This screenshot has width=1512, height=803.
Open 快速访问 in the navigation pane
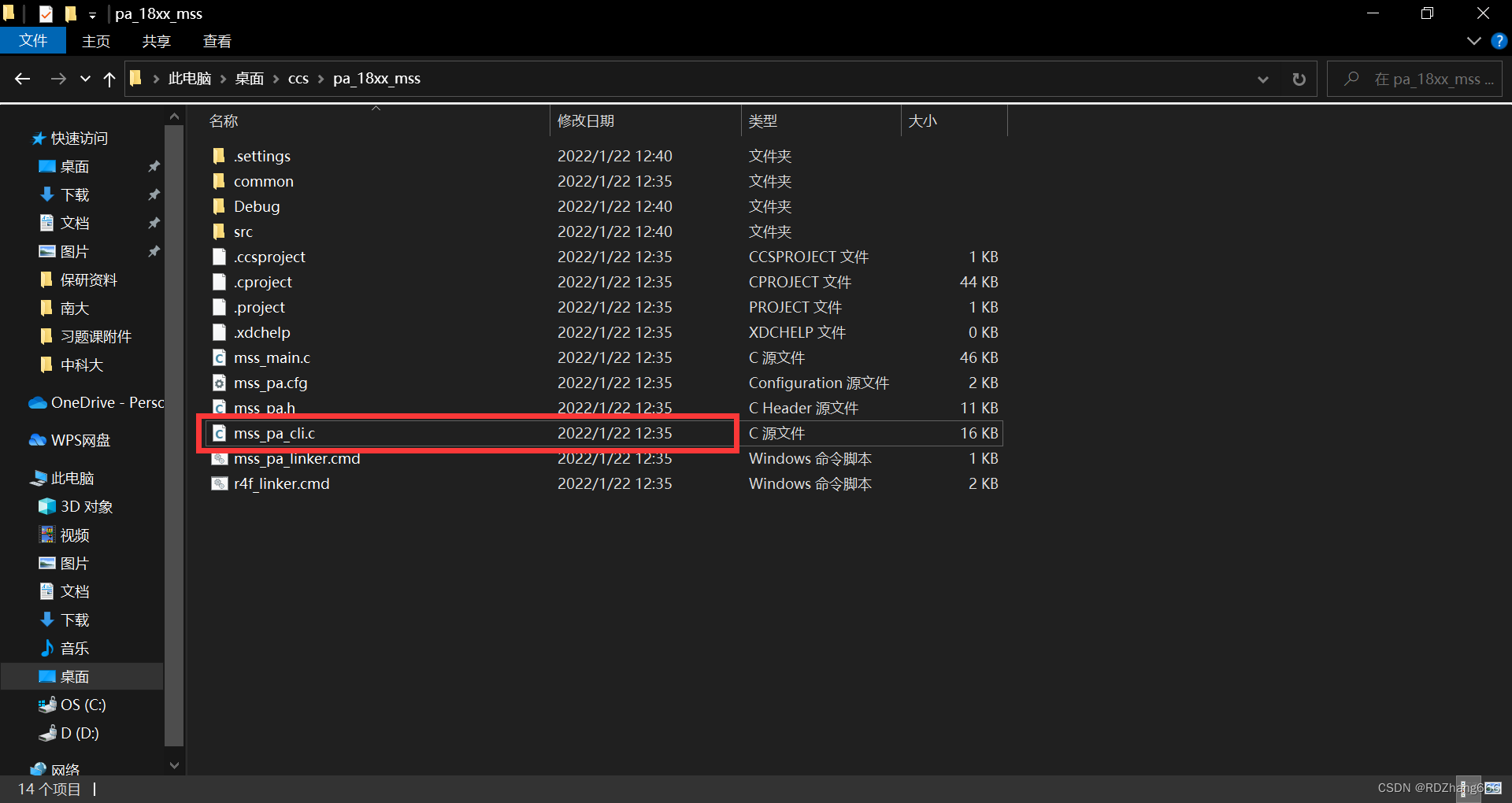(x=79, y=139)
